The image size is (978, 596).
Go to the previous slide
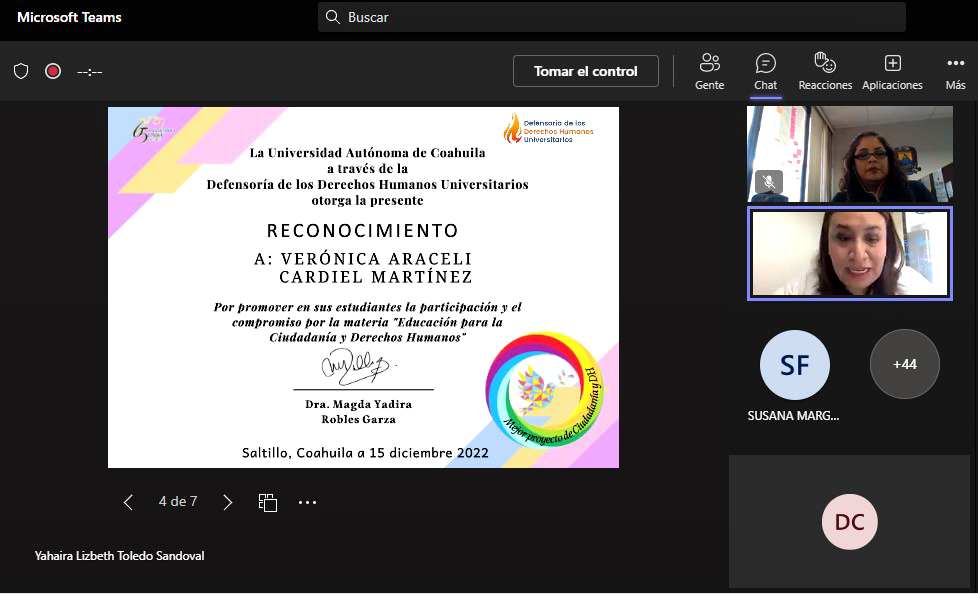coord(128,502)
